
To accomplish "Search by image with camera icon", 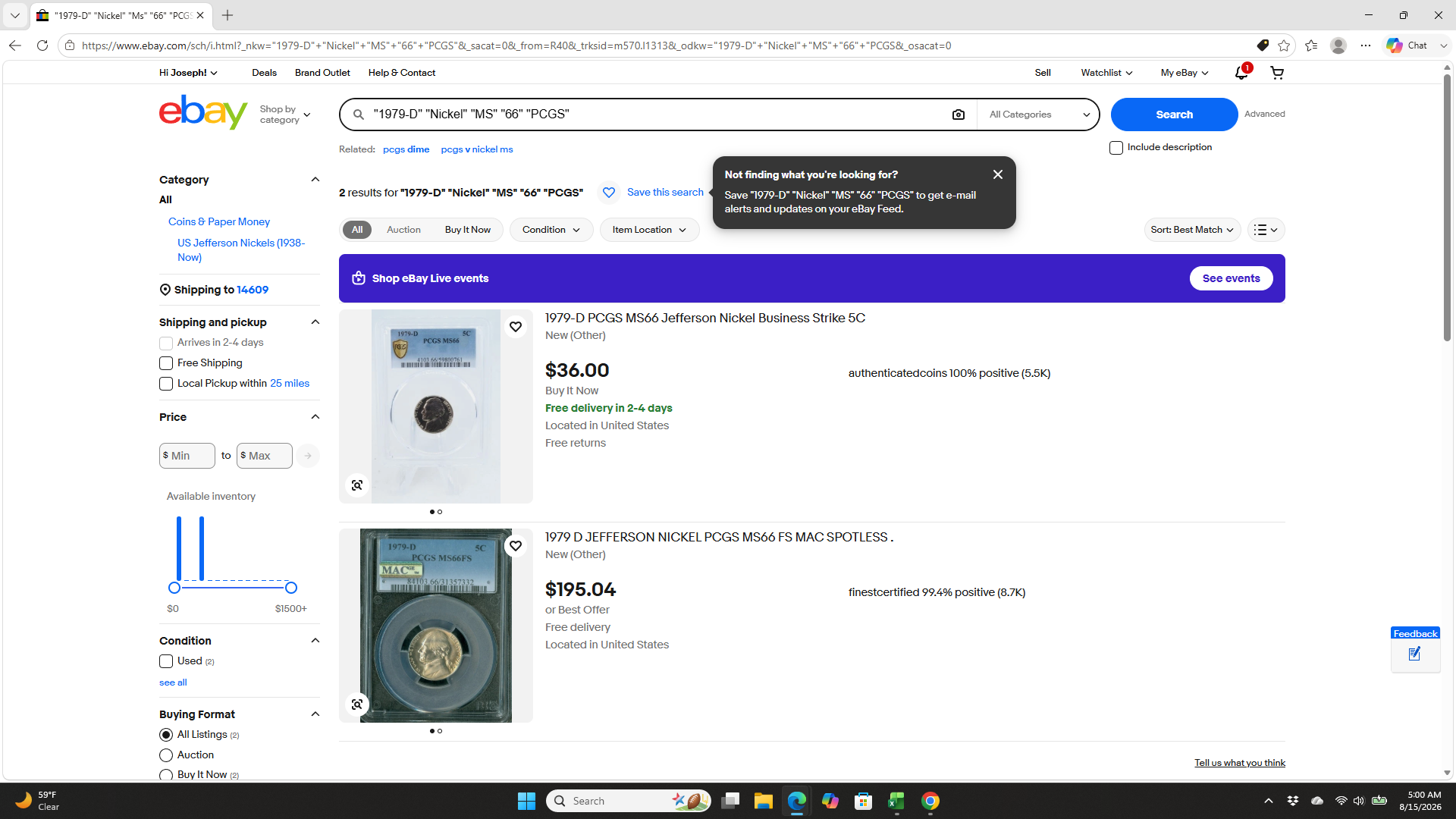I will [x=959, y=115].
